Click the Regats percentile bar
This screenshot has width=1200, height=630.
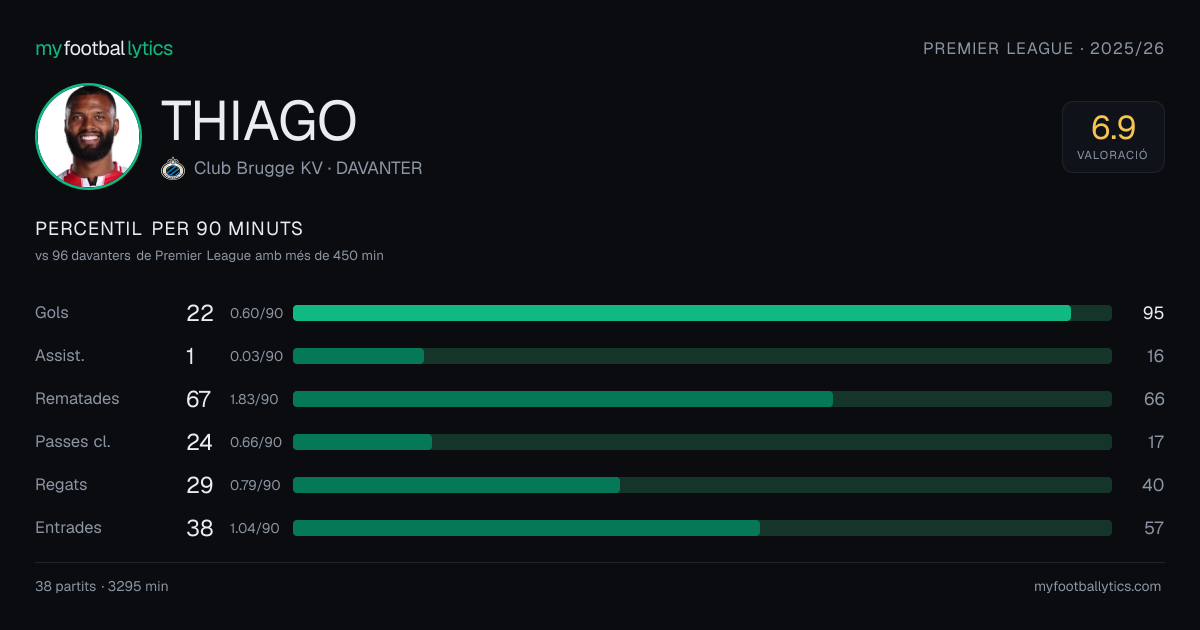click(702, 485)
